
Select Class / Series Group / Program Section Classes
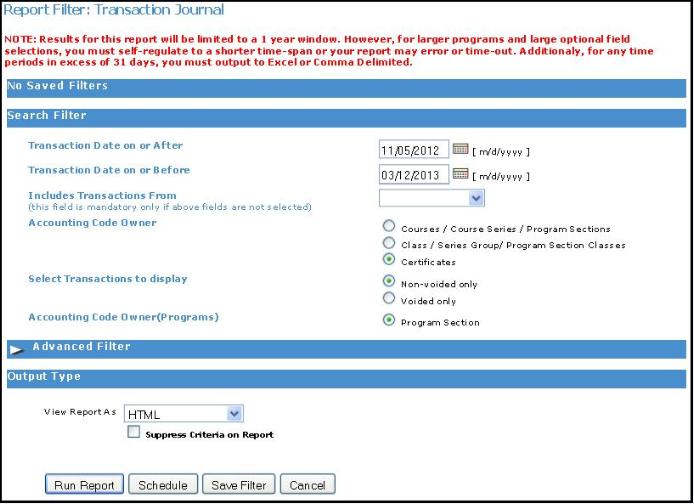389,242
